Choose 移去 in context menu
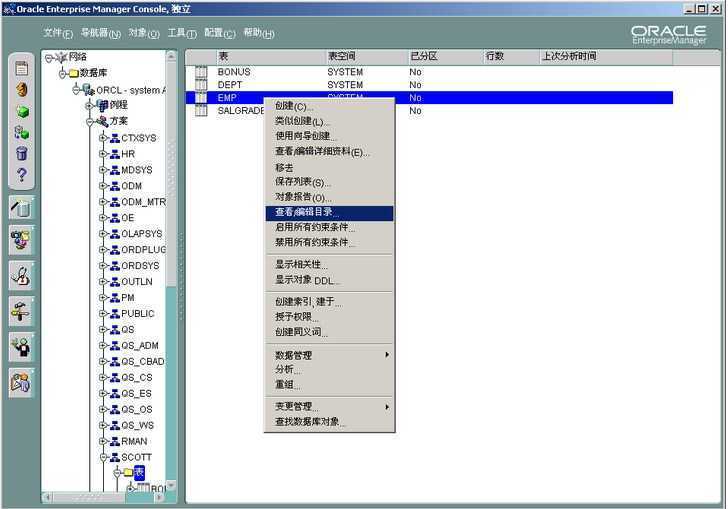Viewport: 728px width, 509px height. click(x=329, y=168)
